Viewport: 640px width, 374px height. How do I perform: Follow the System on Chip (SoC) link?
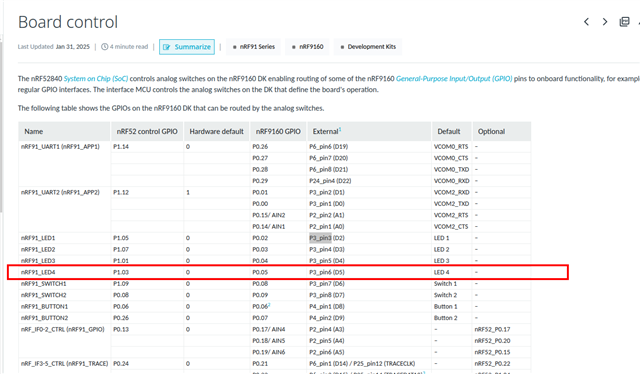(x=96, y=78)
